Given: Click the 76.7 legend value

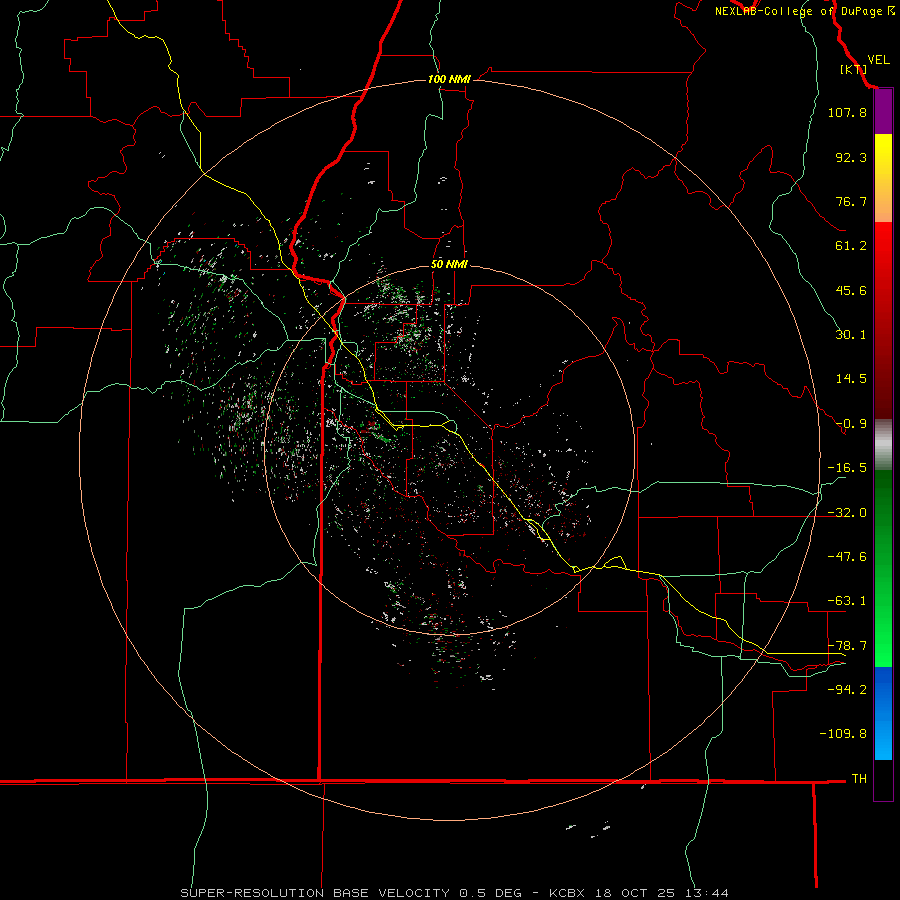Looking at the screenshot, I should click(x=851, y=201).
